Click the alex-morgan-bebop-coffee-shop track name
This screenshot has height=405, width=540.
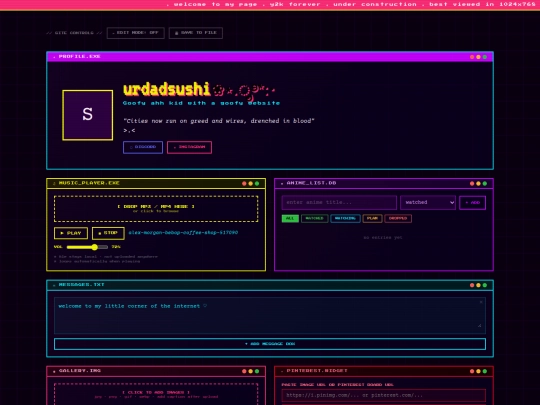[x=183, y=232]
